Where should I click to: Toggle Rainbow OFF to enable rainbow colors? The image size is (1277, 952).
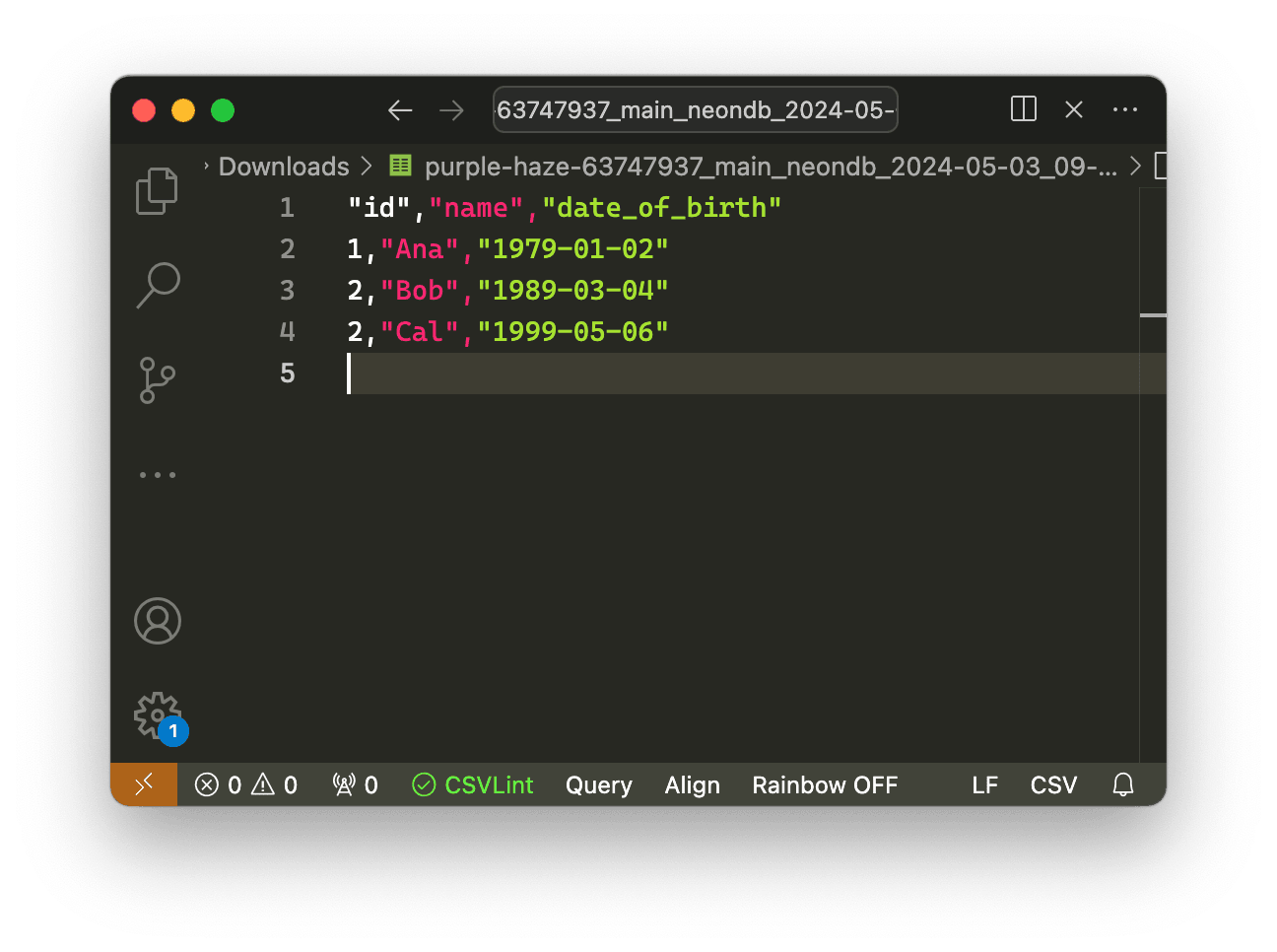[x=825, y=784]
